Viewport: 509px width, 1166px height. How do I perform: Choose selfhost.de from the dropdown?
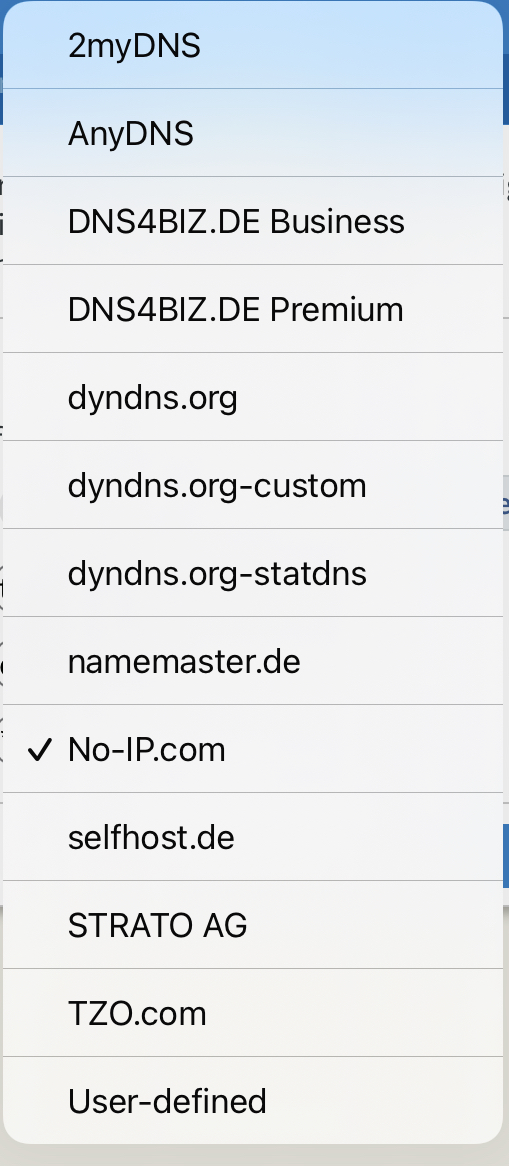[253, 837]
